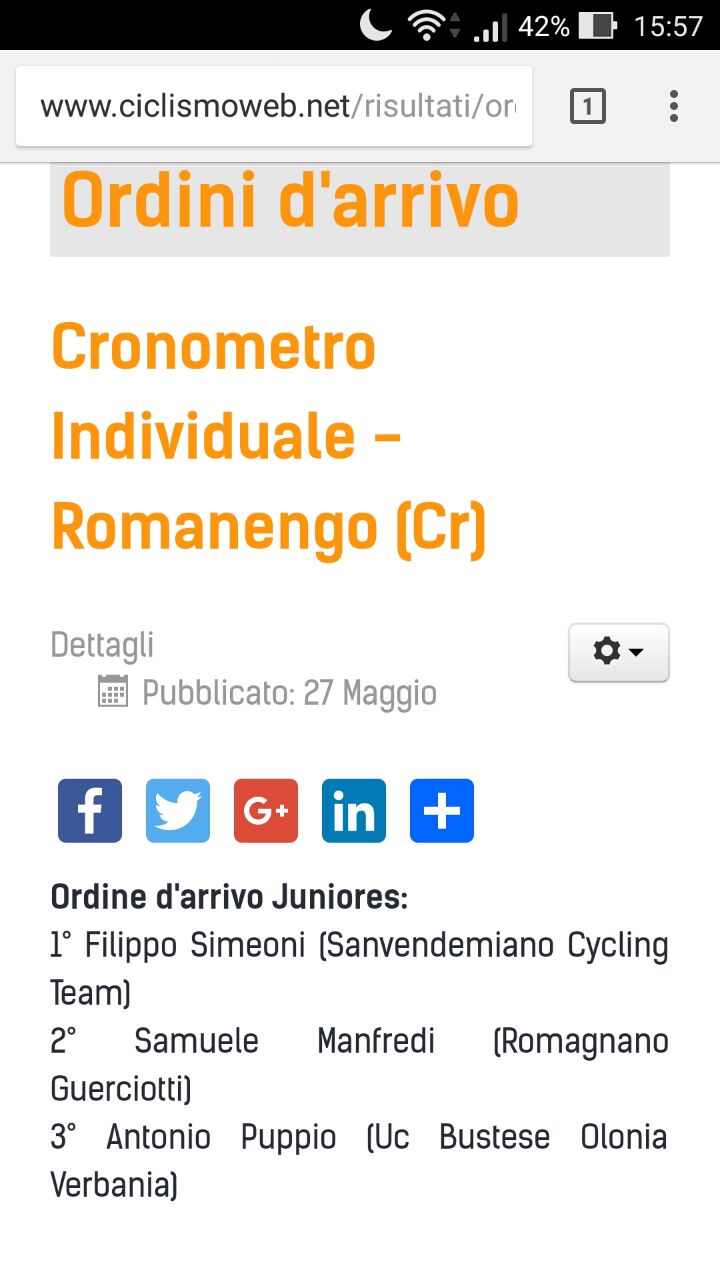Tap the battery indicator in status bar
This screenshot has width=720, height=1280.
(x=598, y=26)
